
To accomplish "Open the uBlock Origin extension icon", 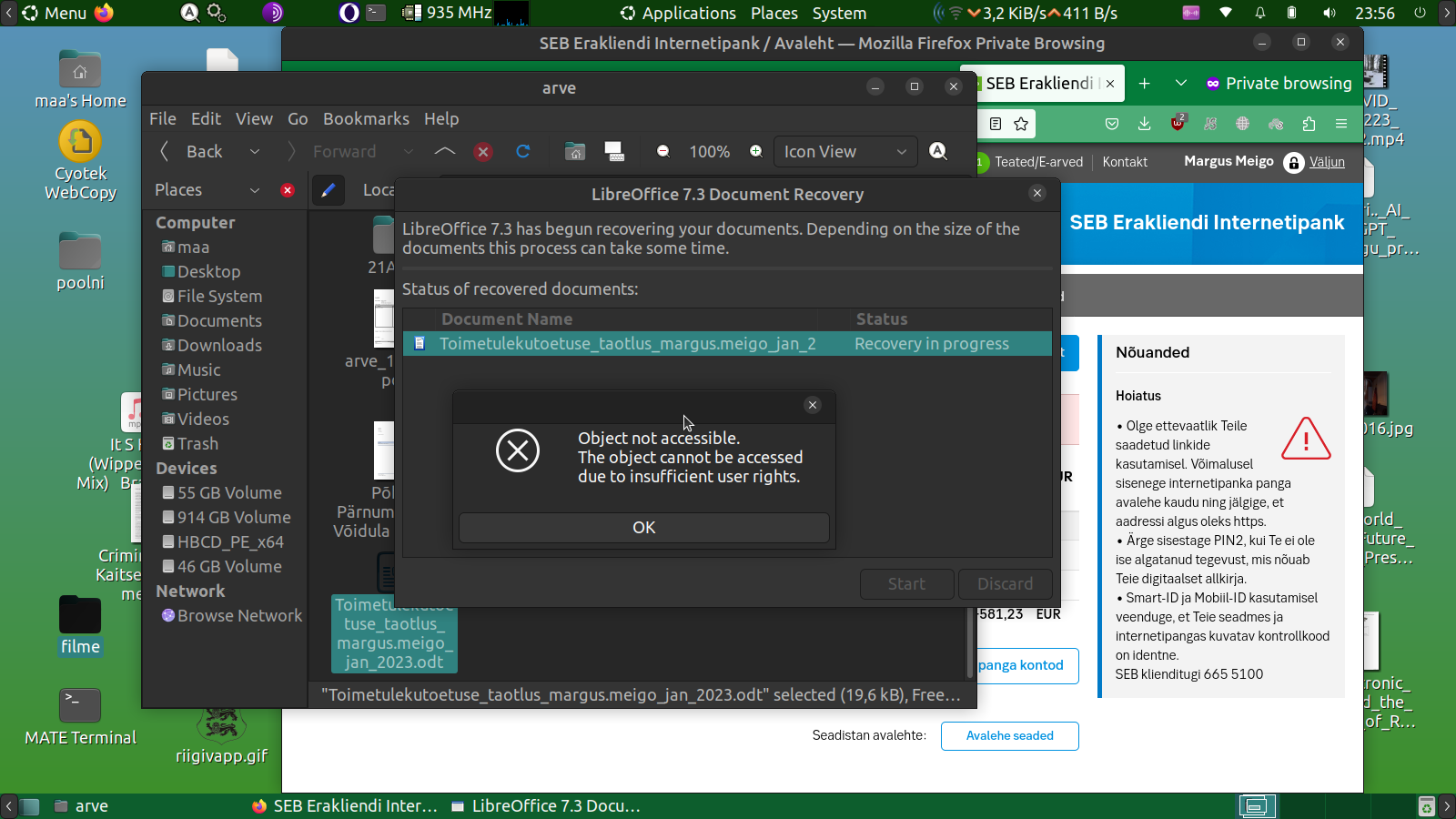I will pyautogui.click(x=1178, y=123).
